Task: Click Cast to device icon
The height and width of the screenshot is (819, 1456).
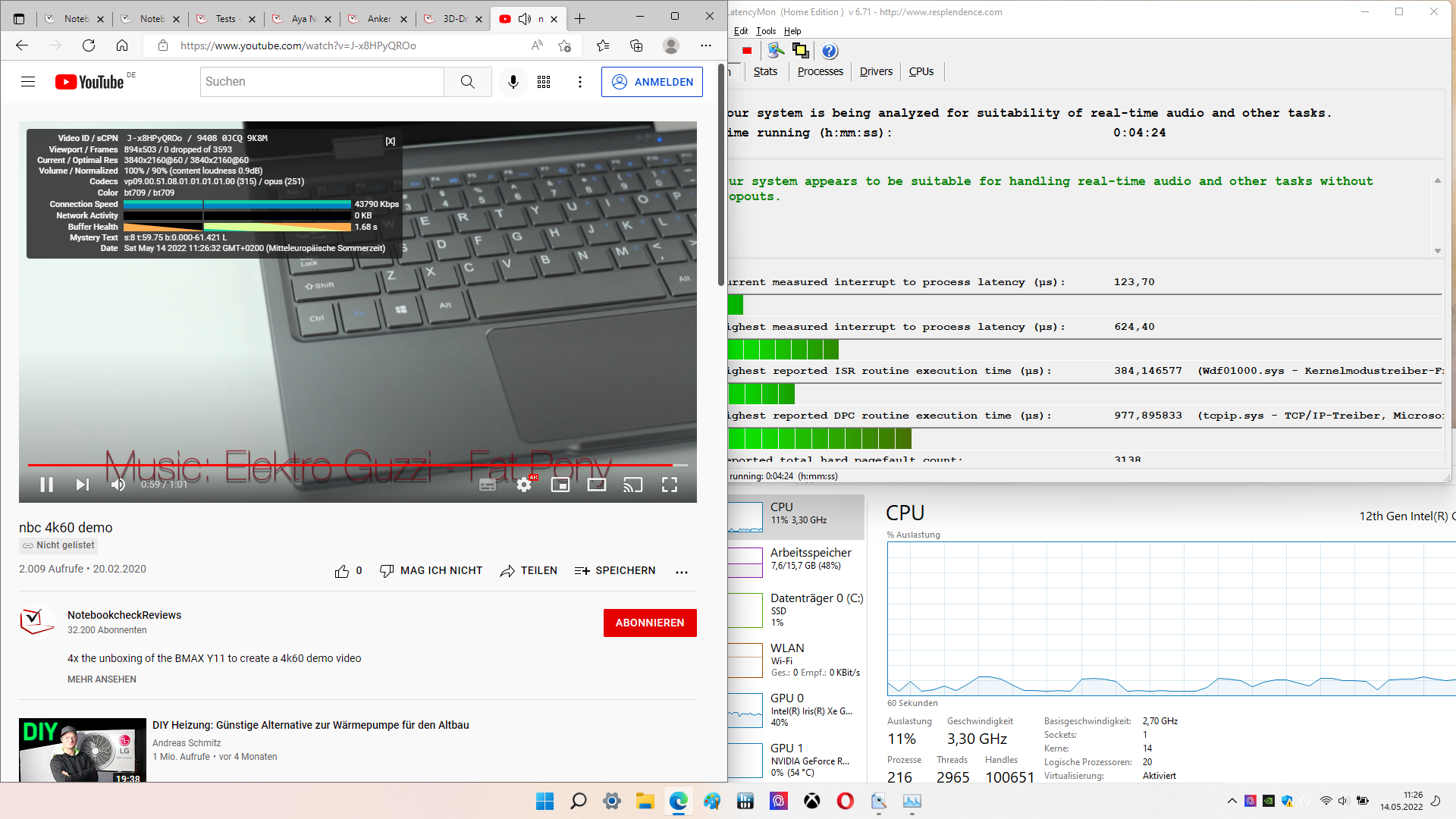Action: click(632, 485)
